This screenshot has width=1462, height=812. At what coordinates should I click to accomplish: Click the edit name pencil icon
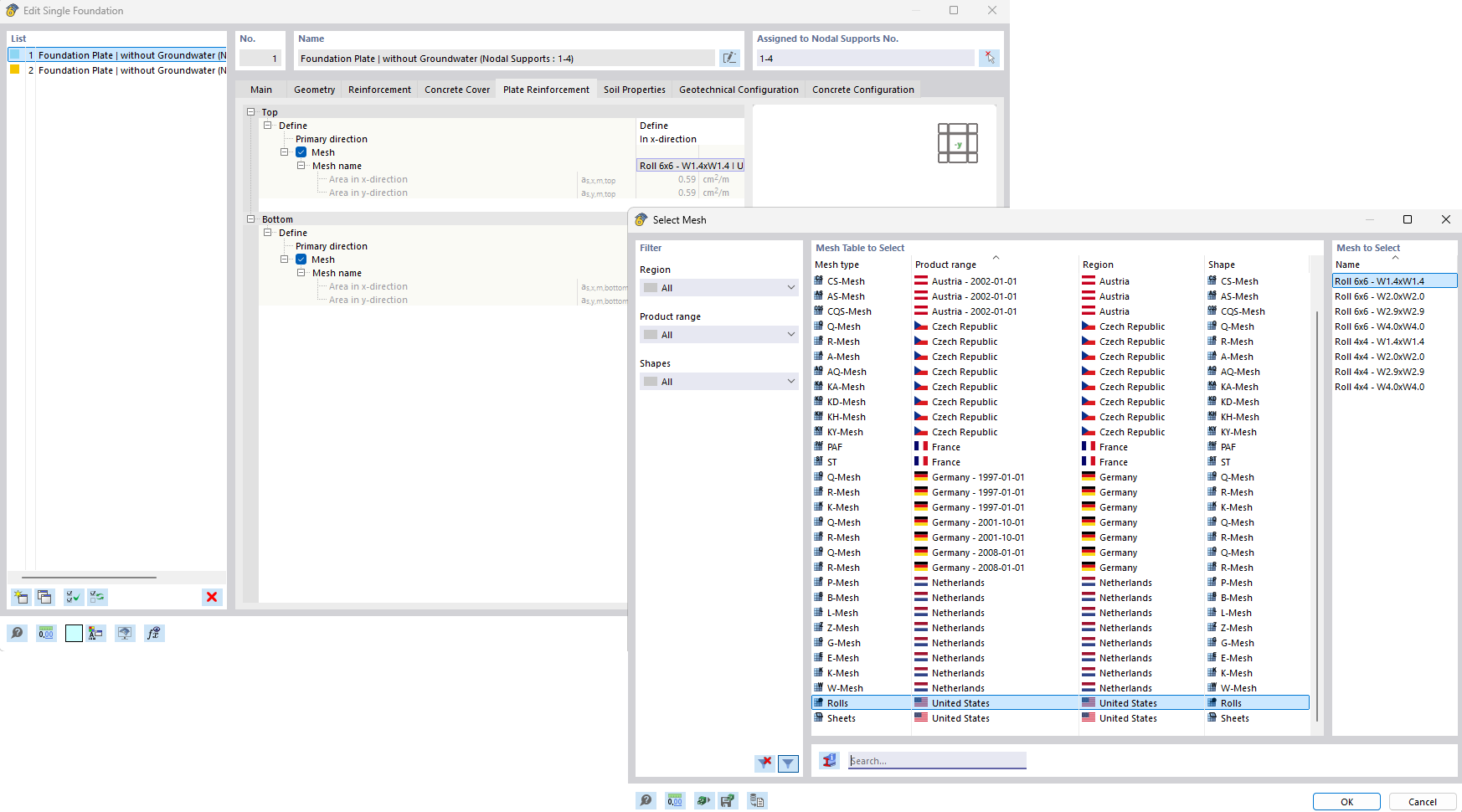(730, 58)
